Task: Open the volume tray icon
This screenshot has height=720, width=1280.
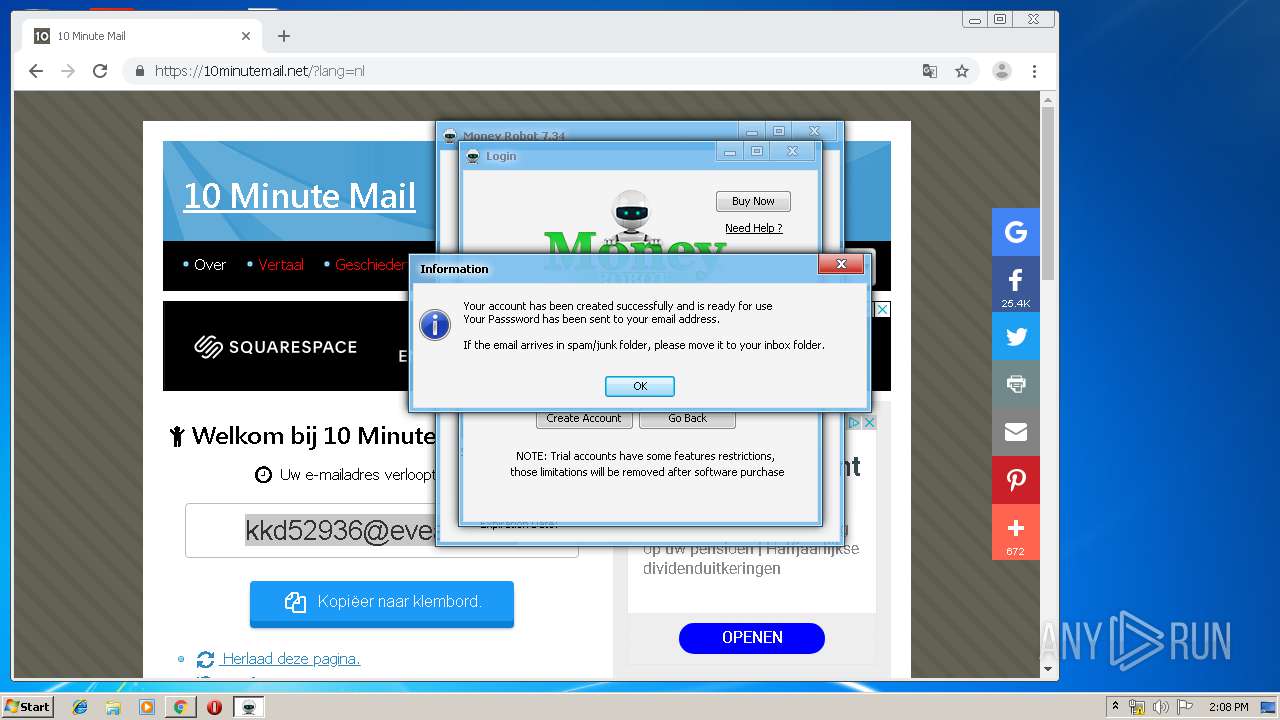Action: coord(1160,707)
